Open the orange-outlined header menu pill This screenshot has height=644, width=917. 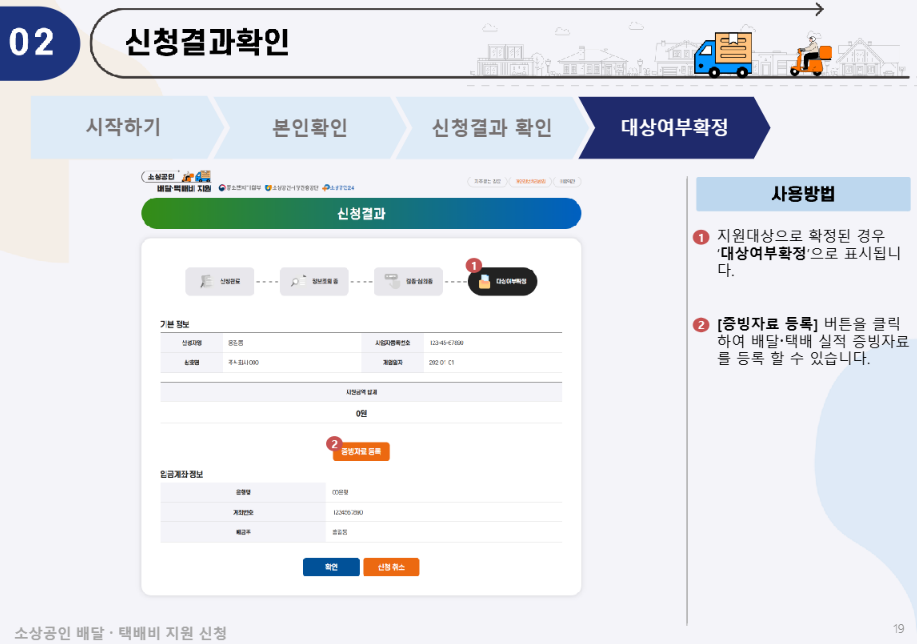coord(531,181)
